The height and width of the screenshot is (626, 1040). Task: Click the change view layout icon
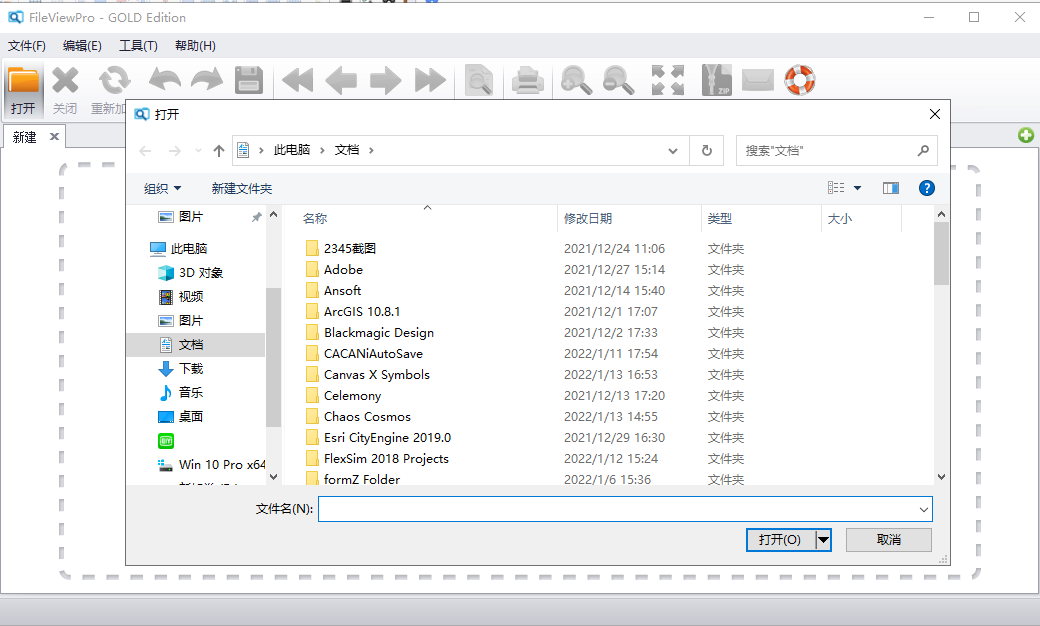pos(836,188)
